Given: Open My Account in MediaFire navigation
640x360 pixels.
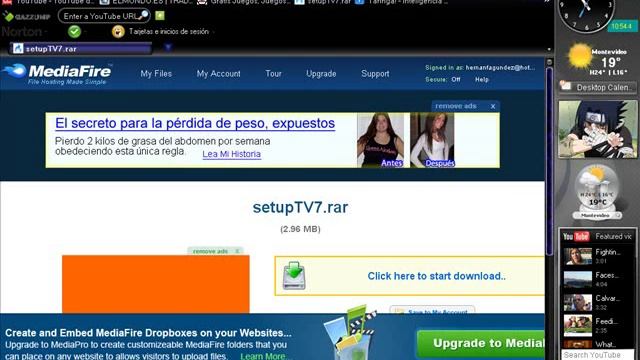Looking at the screenshot, I should pos(218,74).
